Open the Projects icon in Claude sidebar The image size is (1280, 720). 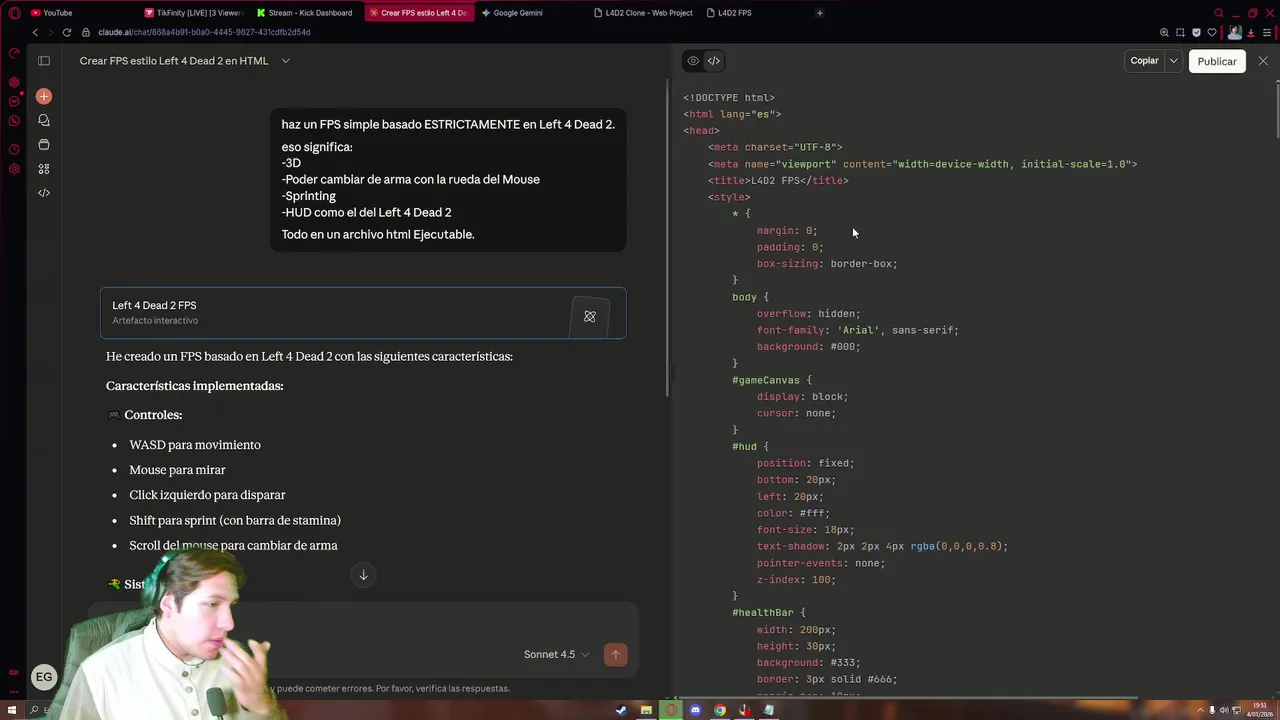pos(44,144)
